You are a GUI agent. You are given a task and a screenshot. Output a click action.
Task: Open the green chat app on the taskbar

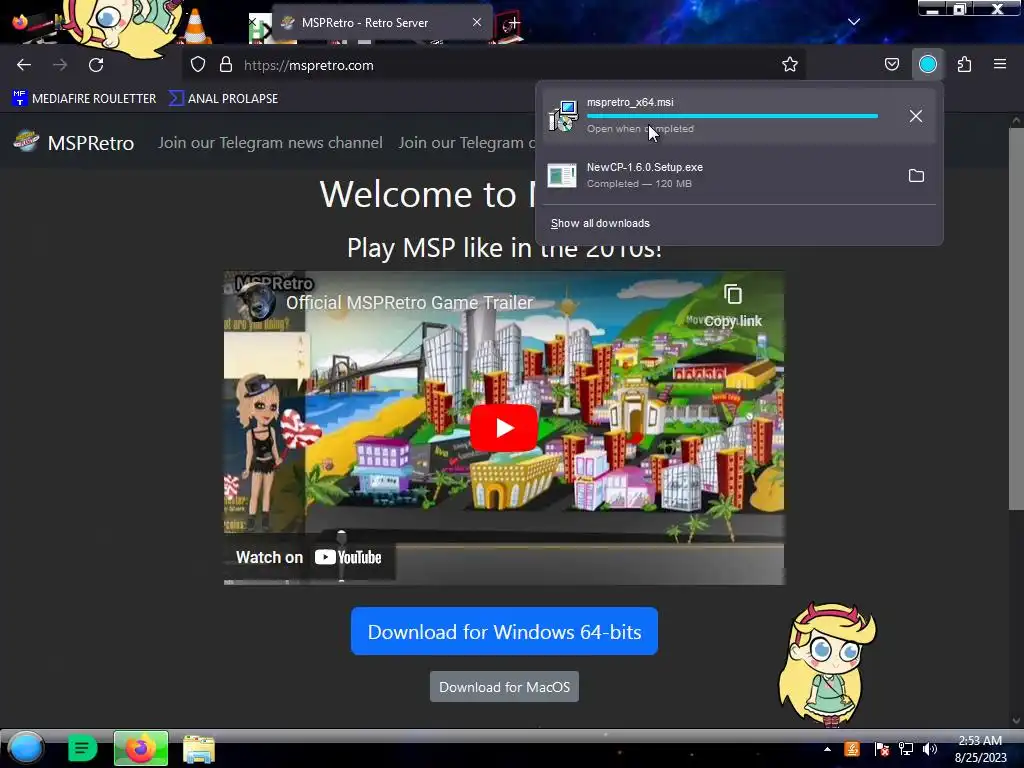point(82,748)
